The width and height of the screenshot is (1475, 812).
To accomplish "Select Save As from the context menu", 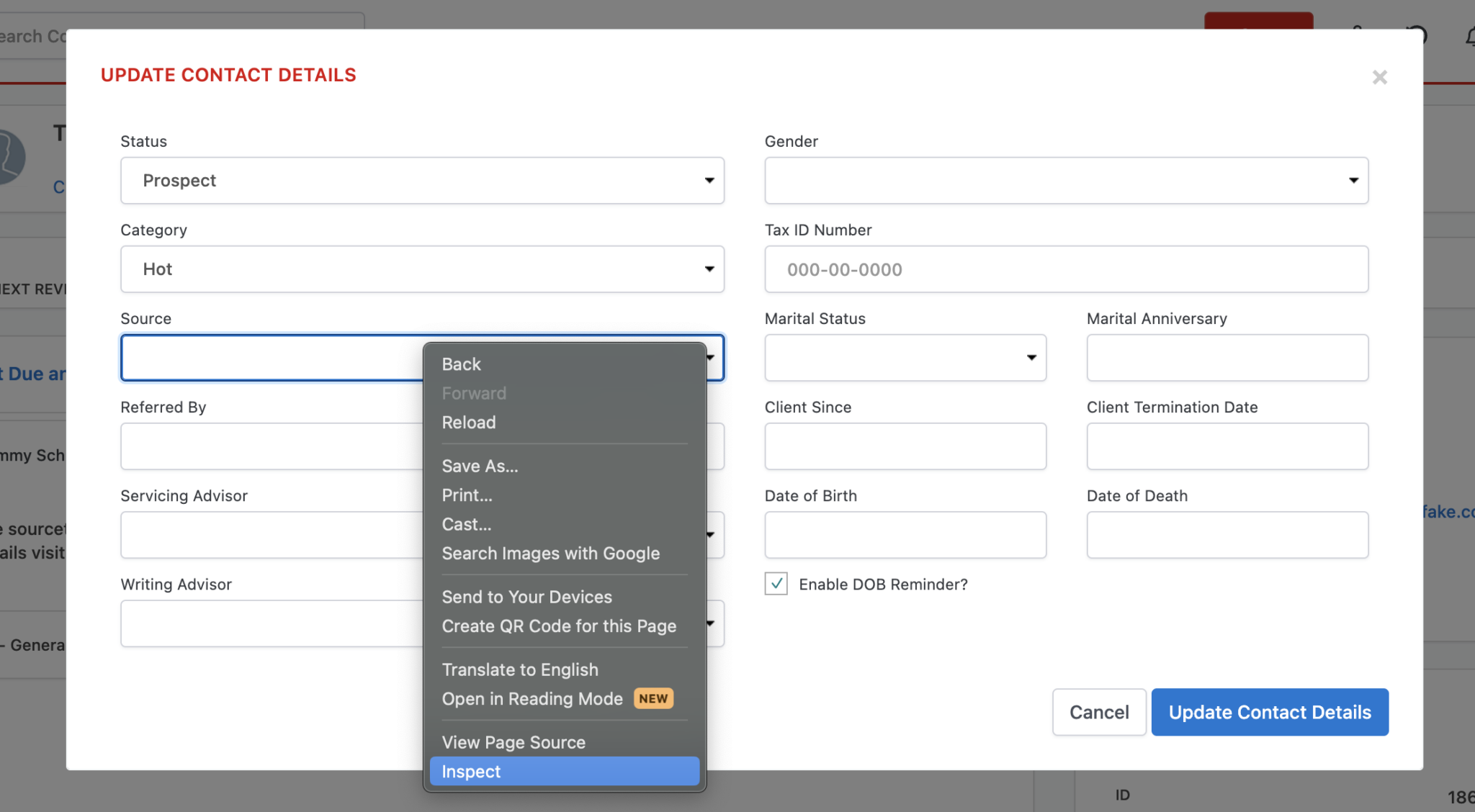I will point(480,466).
